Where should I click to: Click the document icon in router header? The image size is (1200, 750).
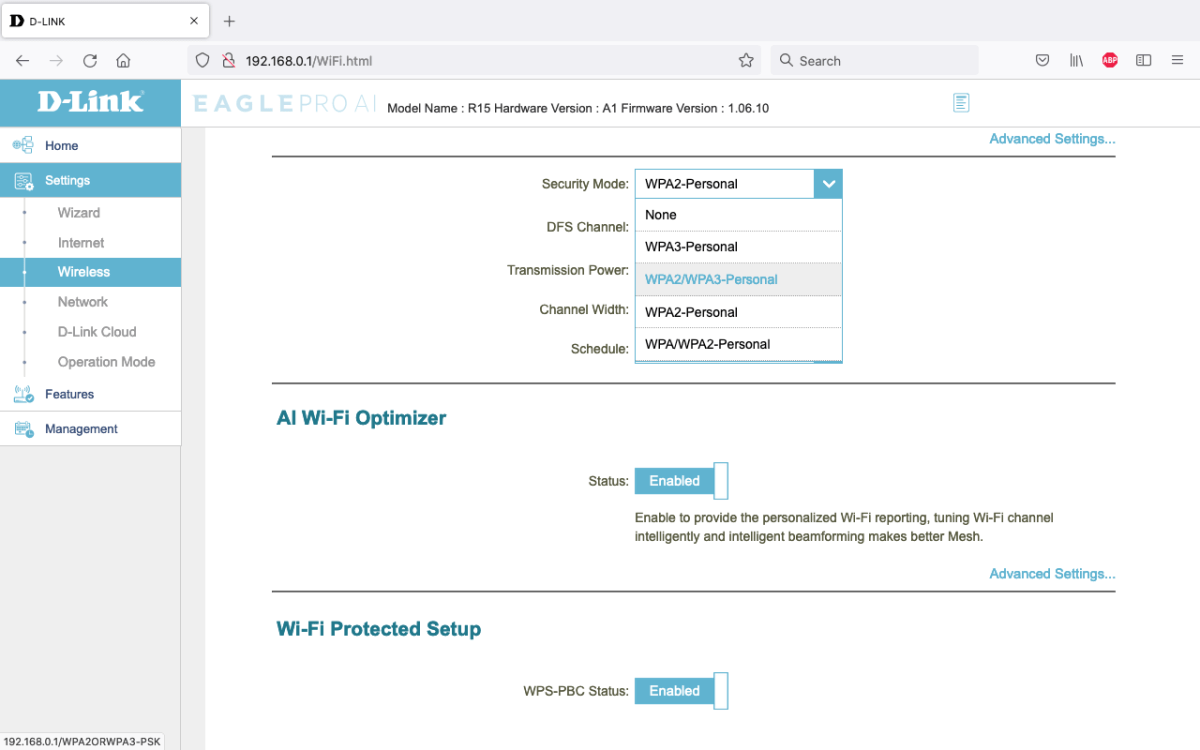click(961, 102)
